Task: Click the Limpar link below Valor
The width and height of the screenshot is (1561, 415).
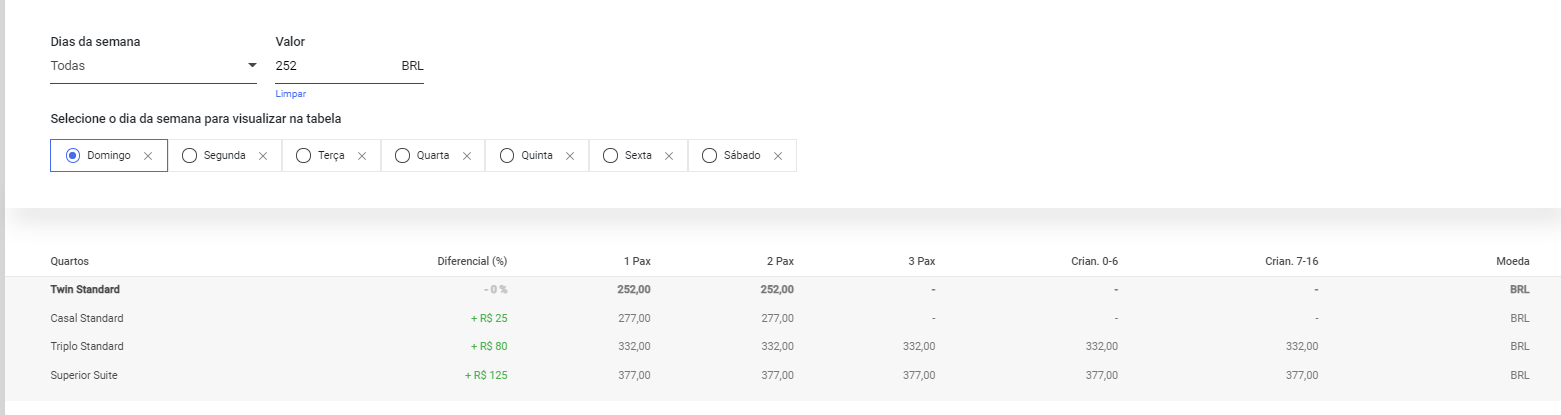Action: click(291, 94)
